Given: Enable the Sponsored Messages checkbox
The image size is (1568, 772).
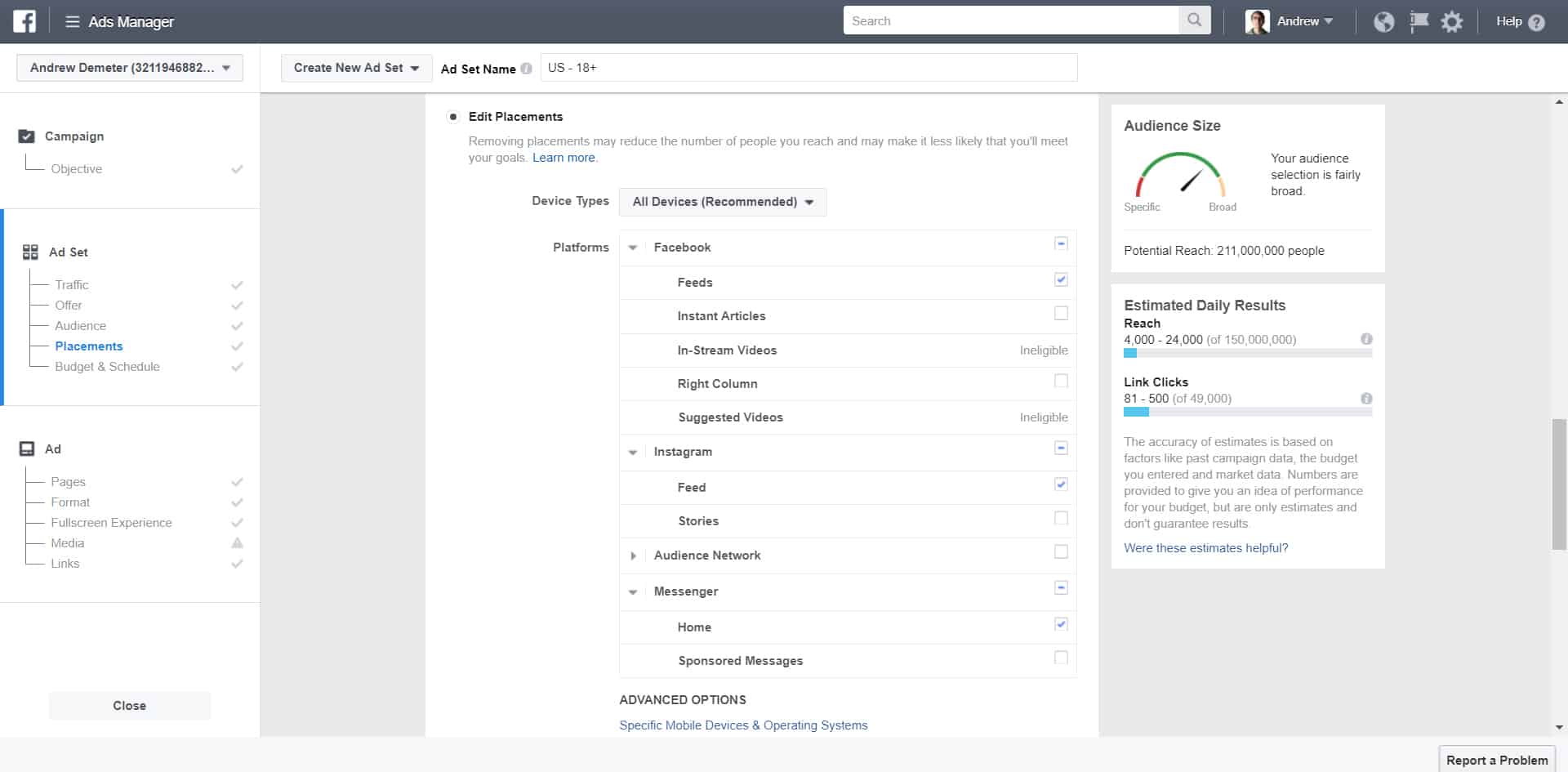Looking at the screenshot, I should tap(1061, 658).
